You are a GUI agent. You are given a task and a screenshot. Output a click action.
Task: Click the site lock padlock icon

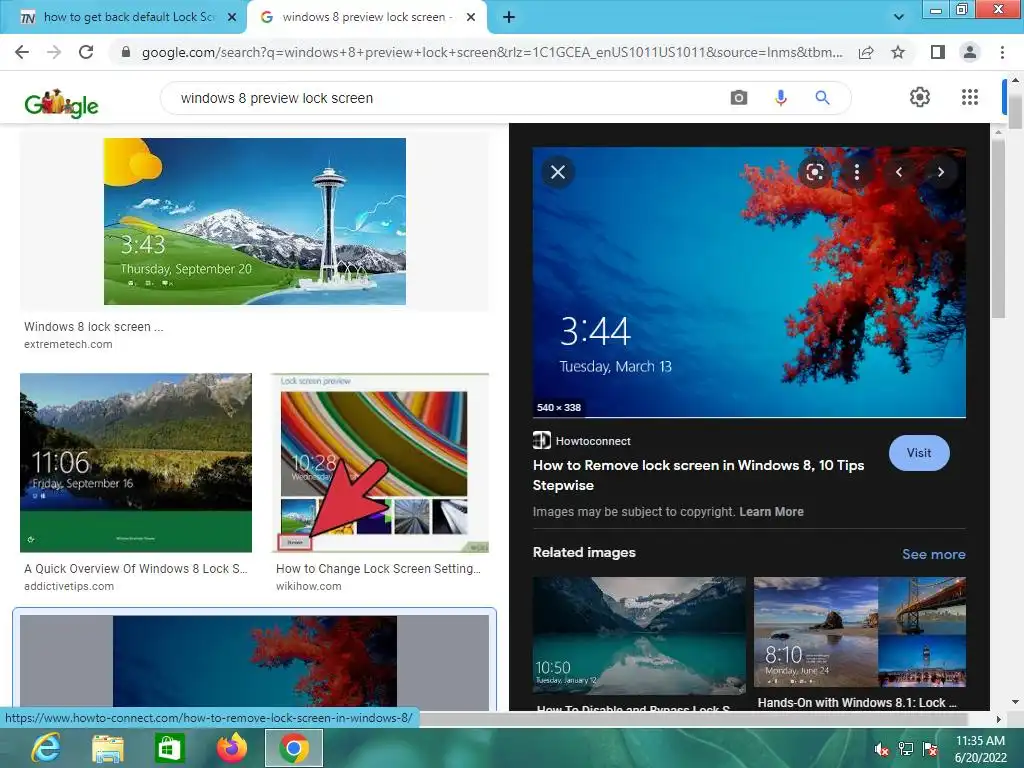[126, 52]
